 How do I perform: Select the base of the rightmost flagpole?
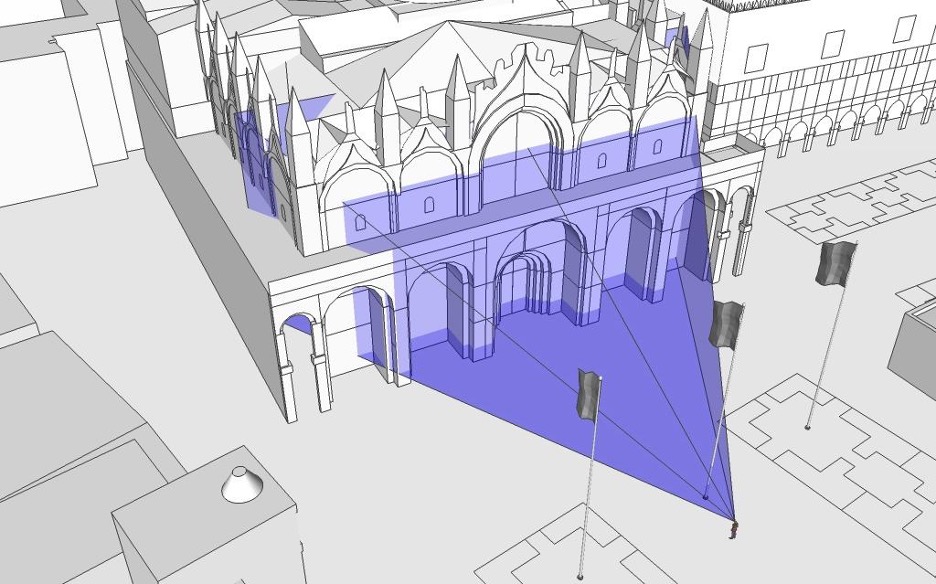tap(807, 428)
